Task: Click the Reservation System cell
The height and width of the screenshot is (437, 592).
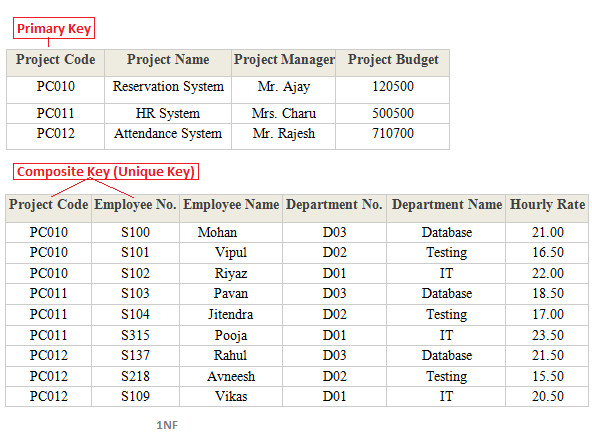Action: 168,86
